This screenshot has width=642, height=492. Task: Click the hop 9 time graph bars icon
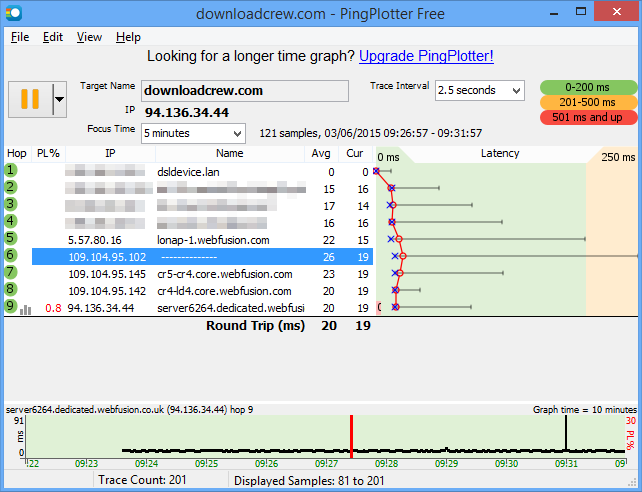[25, 309]
